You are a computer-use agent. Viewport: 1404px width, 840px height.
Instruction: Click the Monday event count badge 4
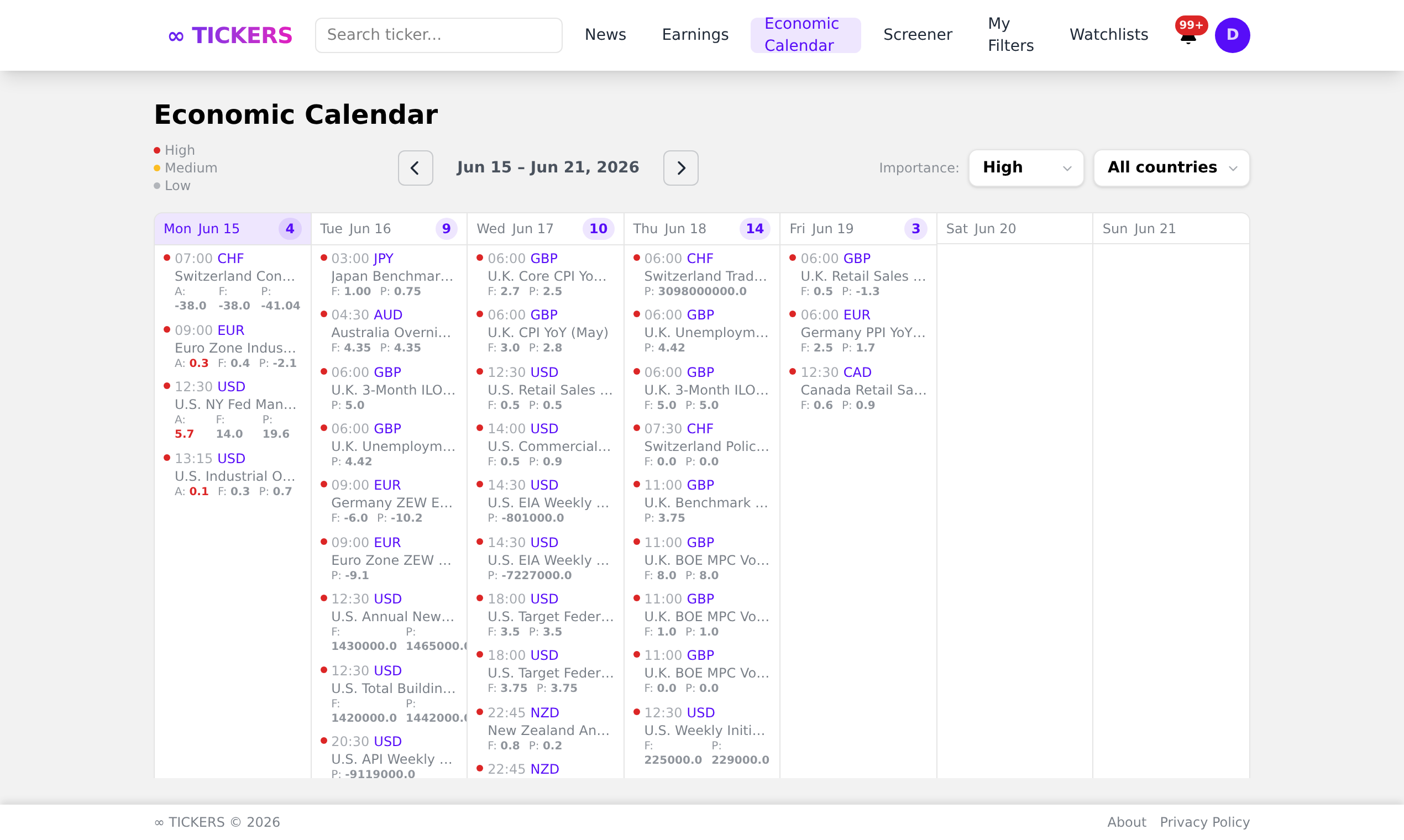point(290,229)
